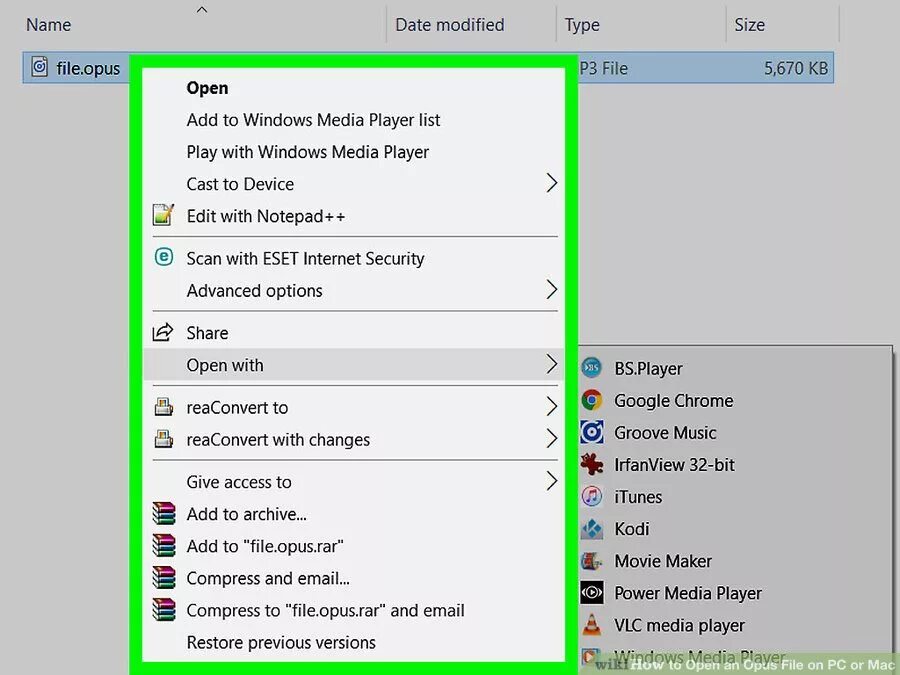Click the Power Media Player icon
The image size is (900, 675).
pos(592,593)
